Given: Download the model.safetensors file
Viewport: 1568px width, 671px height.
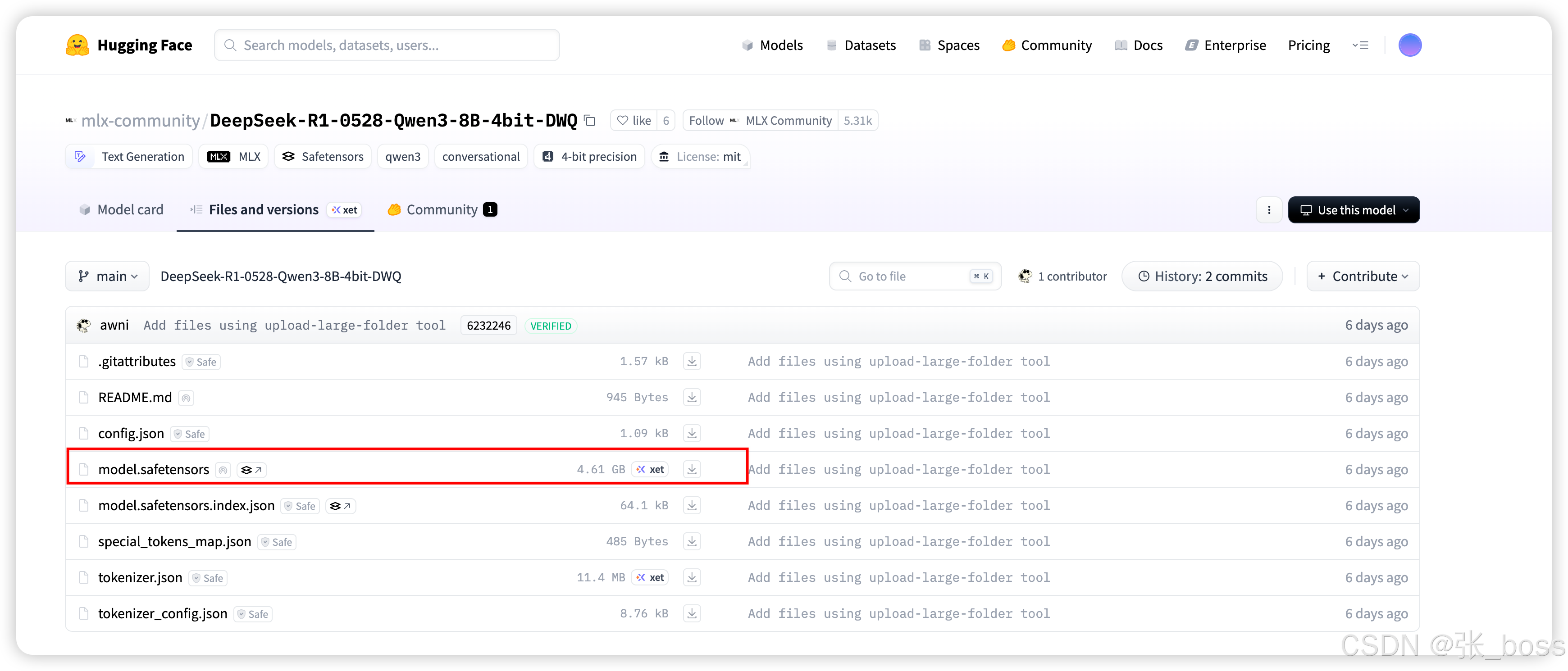Looking at the screenshot, I should [x=692, y=469].
